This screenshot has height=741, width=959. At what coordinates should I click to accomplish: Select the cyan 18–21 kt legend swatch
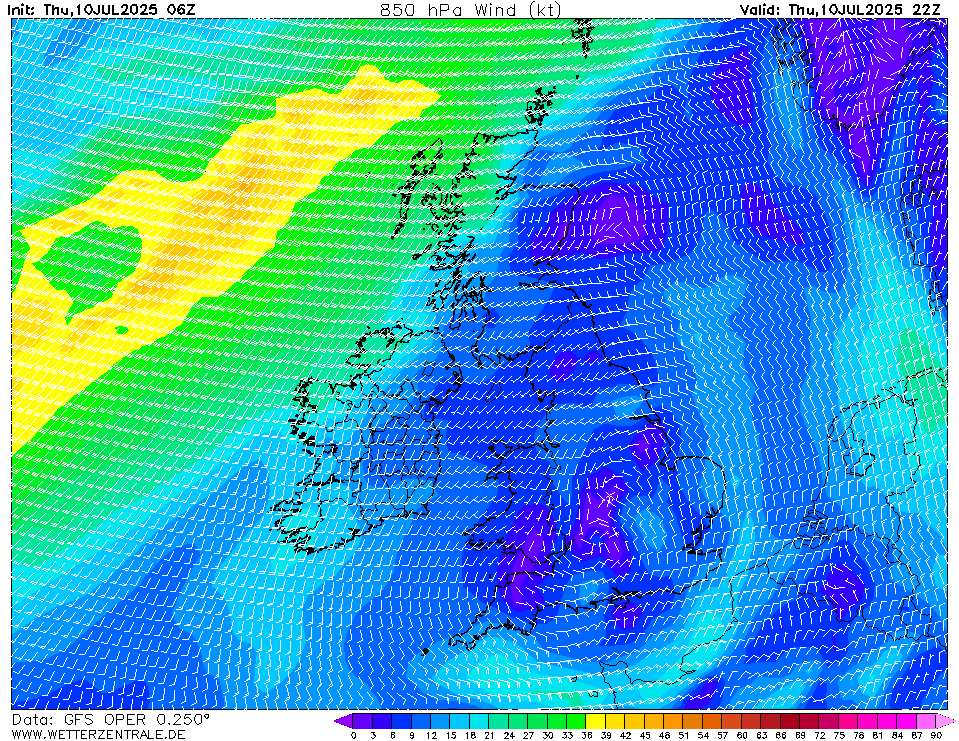pos(479,721)
